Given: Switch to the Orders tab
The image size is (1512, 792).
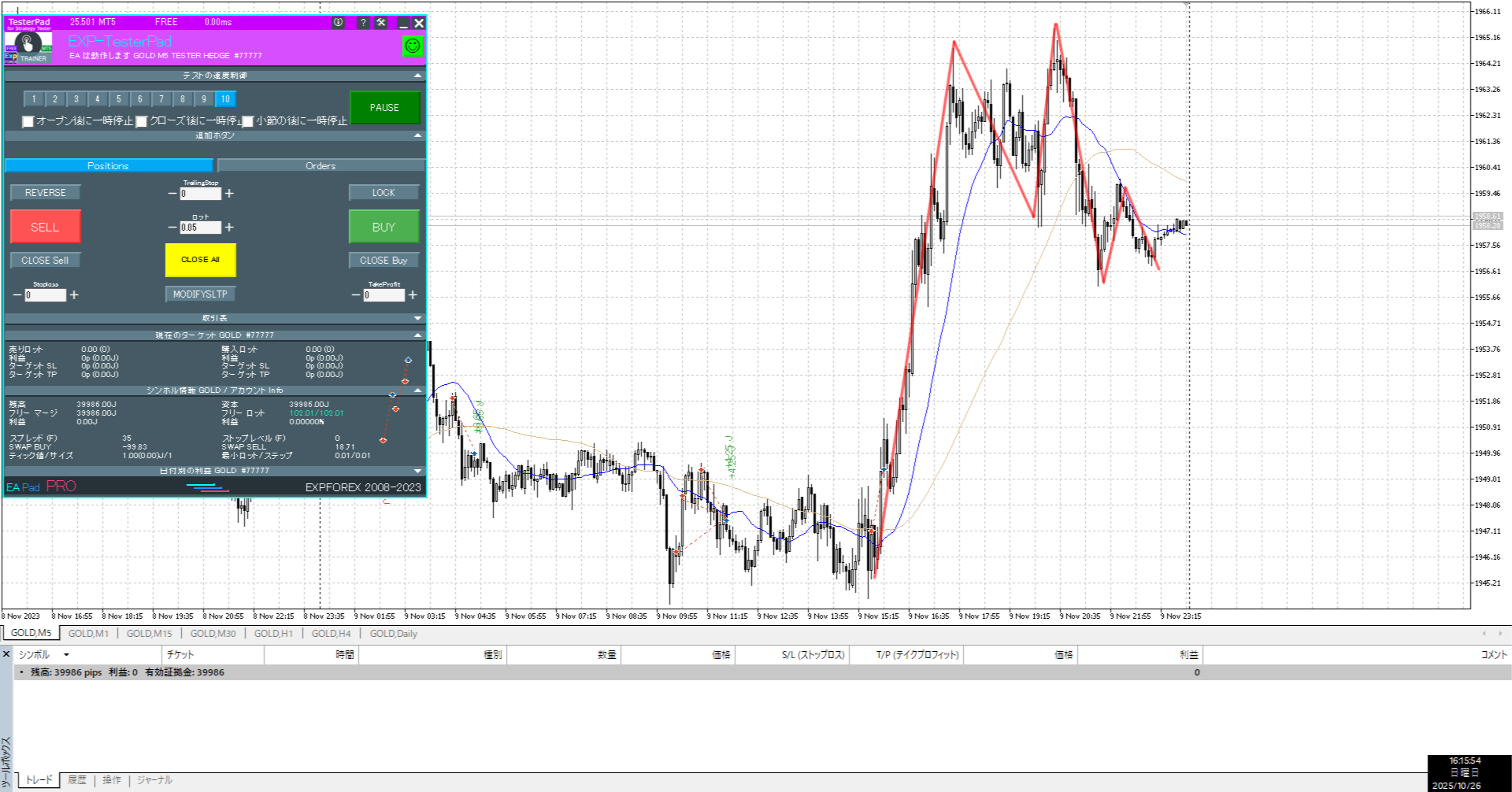Looking at the screenshot, I should click(x=321, y=166).
